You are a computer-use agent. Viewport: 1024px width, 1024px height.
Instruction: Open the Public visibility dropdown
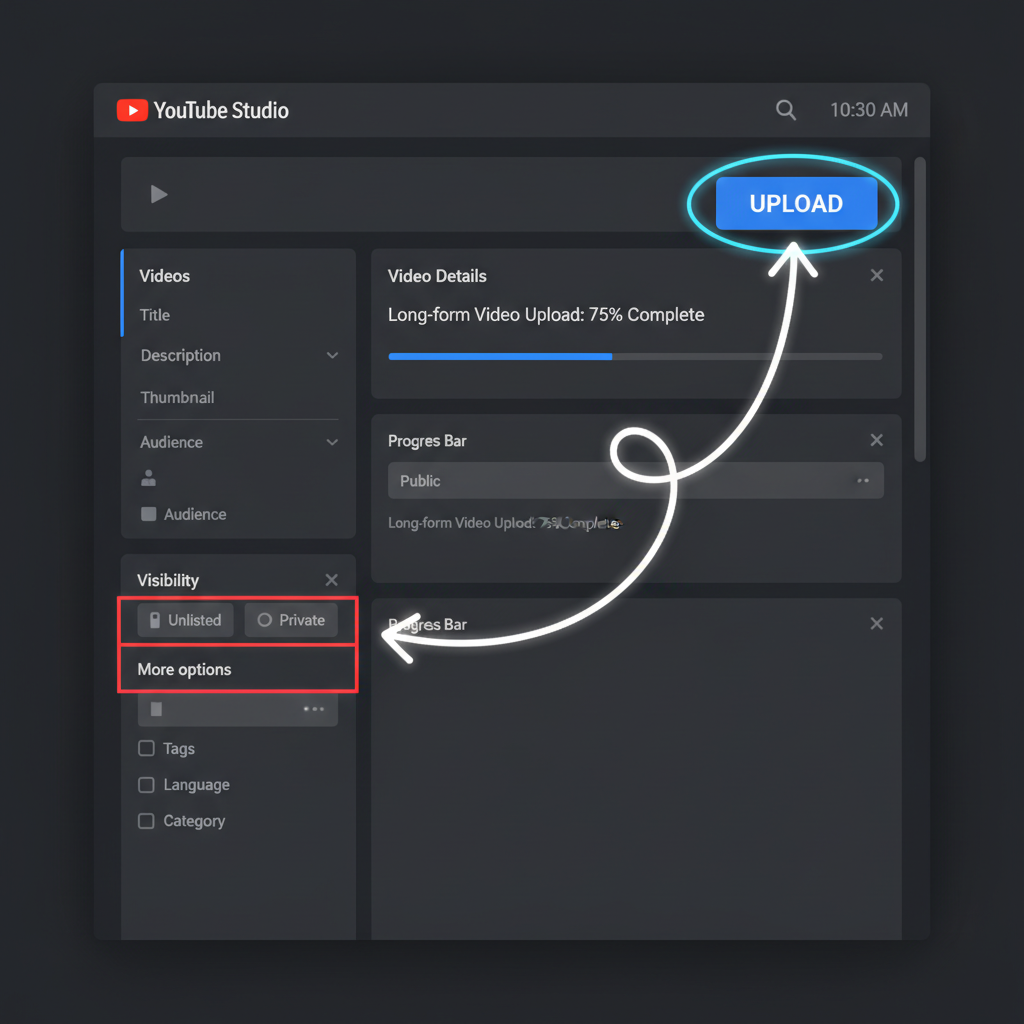click(x=635, y=481)
